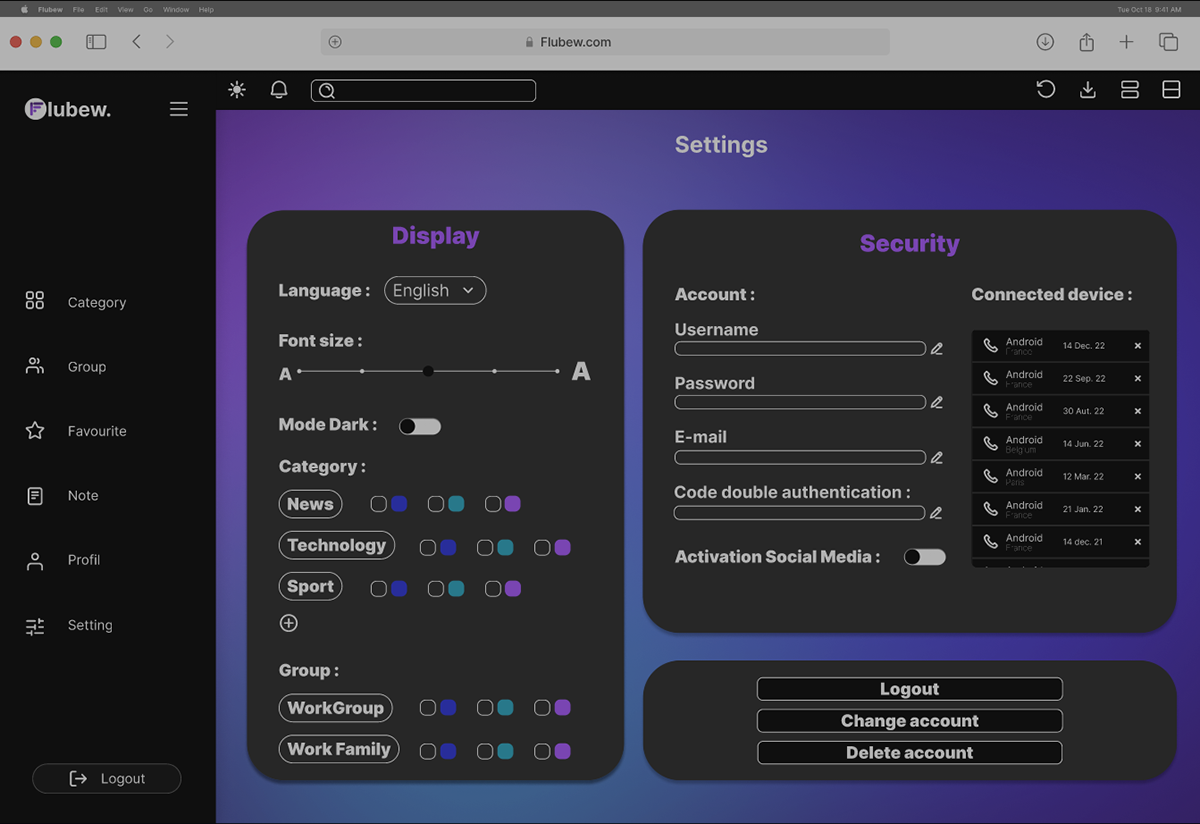This screenshot has width=1200, height=824.
Task: Open the Category sidebar item
Action: [76, 302]
